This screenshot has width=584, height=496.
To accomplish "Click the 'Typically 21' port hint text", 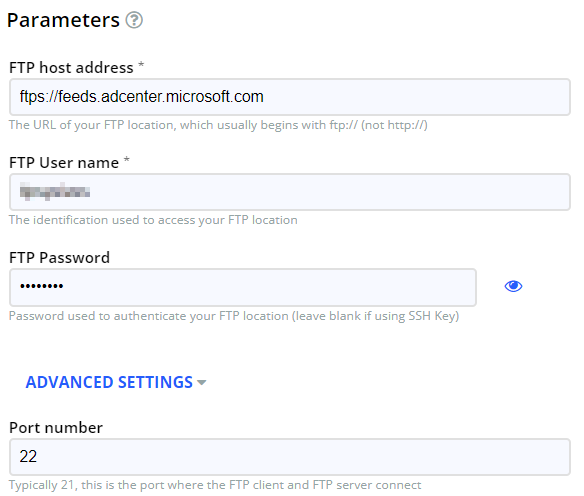I will tap(215, 485).
